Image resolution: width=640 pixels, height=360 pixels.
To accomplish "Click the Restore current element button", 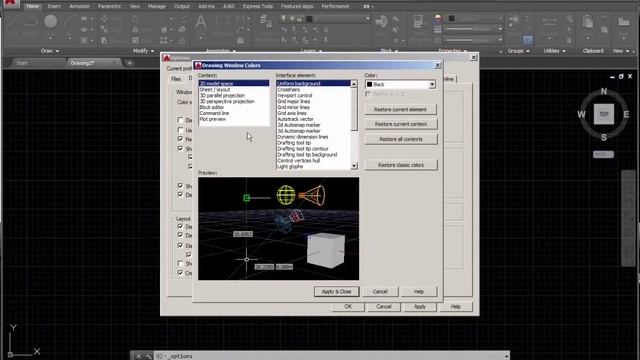I will [400, 109].
